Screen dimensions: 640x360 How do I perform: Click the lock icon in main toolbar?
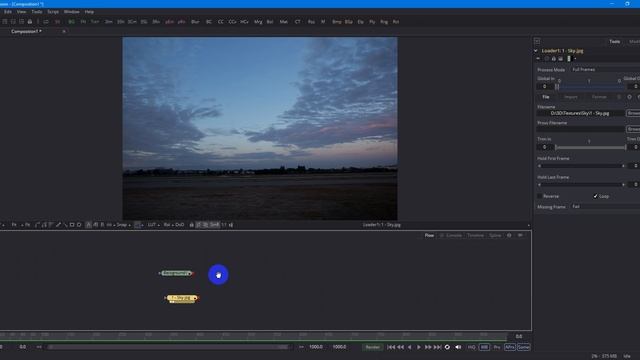pos(30,22)
